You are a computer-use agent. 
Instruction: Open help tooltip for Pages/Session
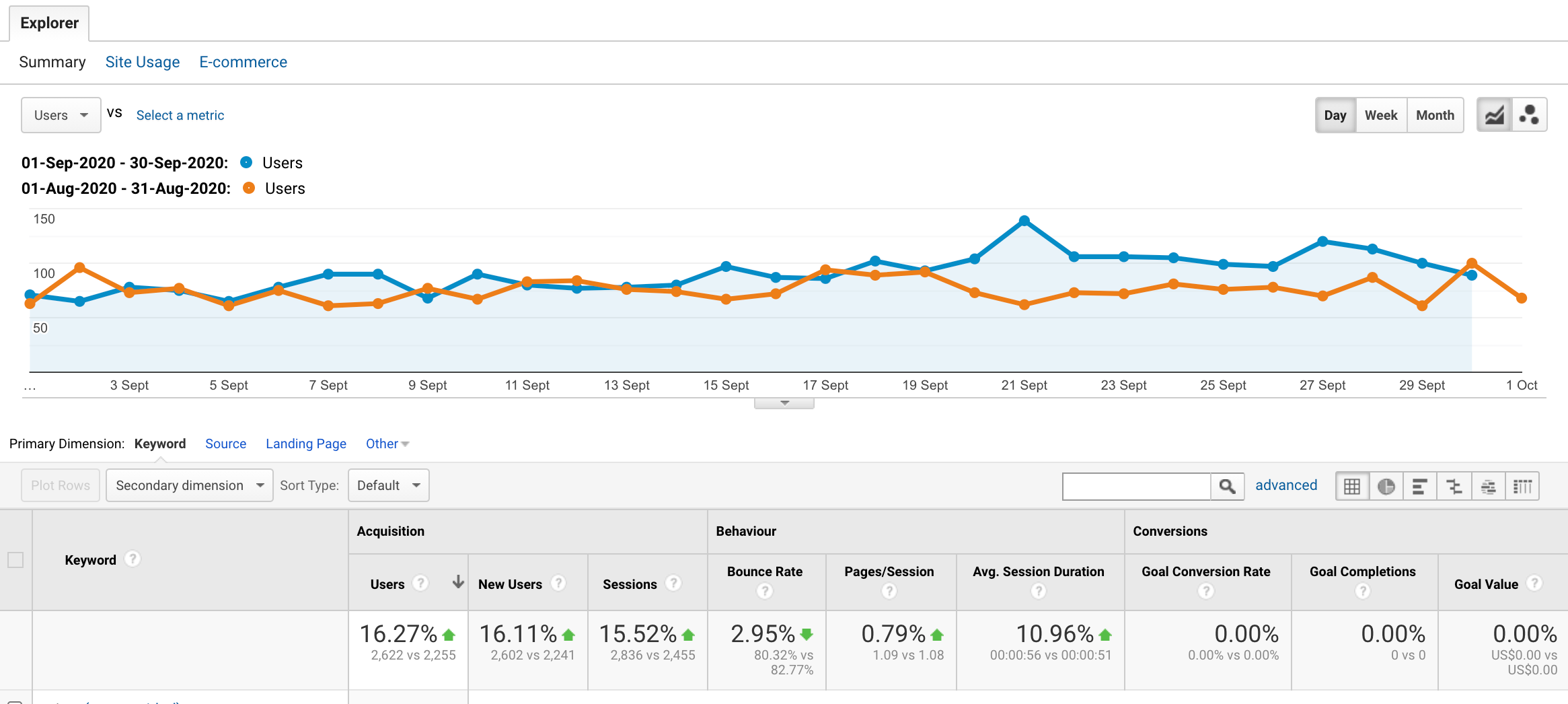pyautogui.click(x=889, y=591)
